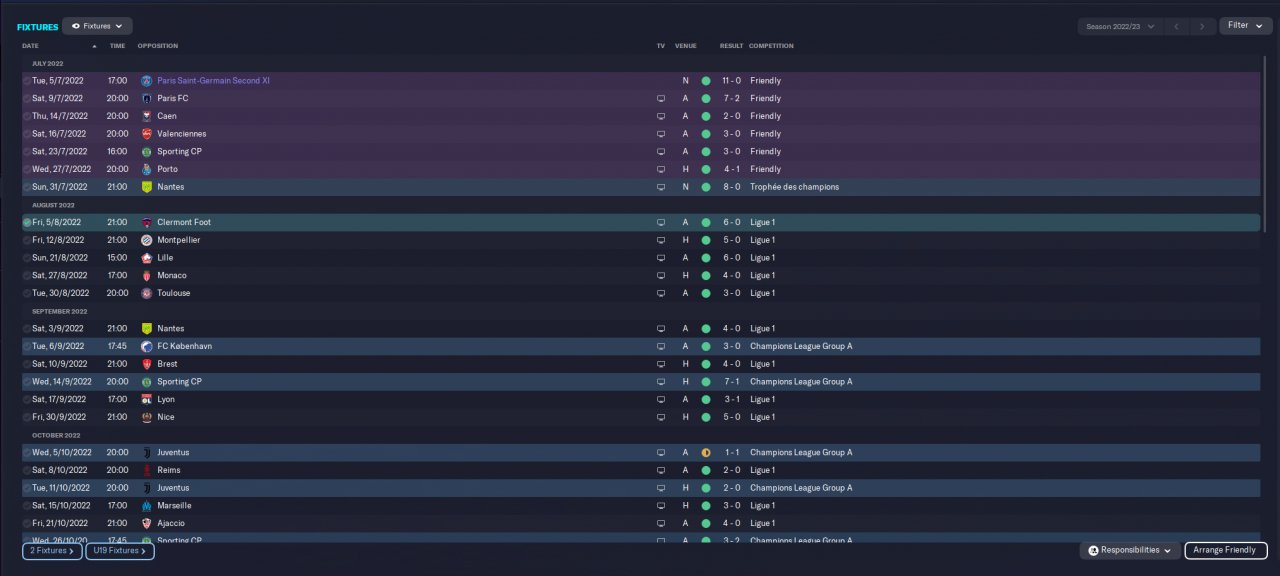Click the TV icon on Caen fixture row
1280x576 pixels.
pyautogui.click(x=660, y=116)
